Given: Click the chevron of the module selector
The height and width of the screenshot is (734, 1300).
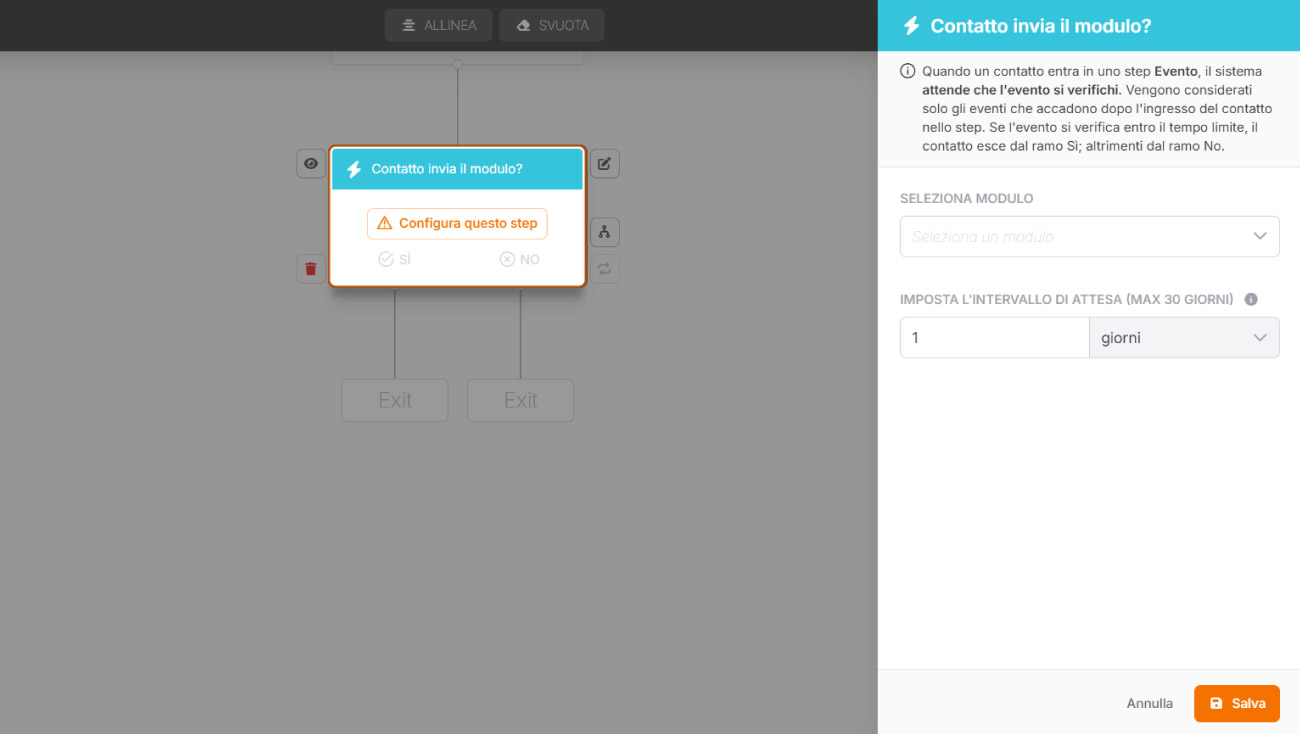Looking at the screenshot, I should 1260,237.
